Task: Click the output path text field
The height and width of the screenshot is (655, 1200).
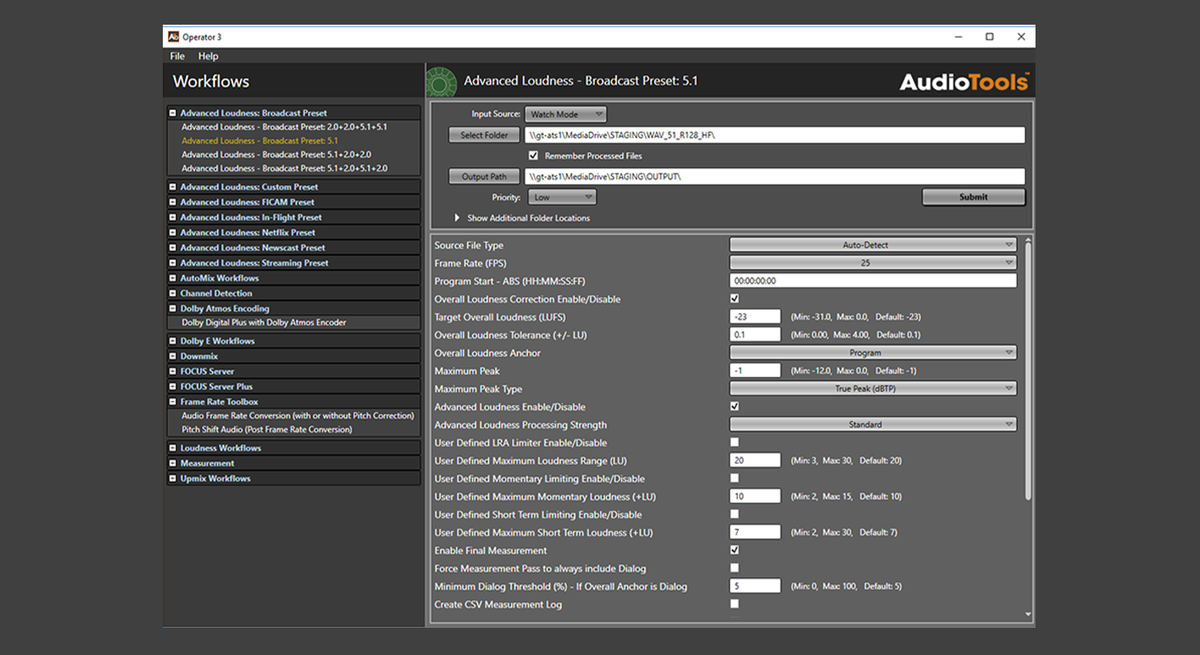Action: pyautogui.click(x=775, y=176)
